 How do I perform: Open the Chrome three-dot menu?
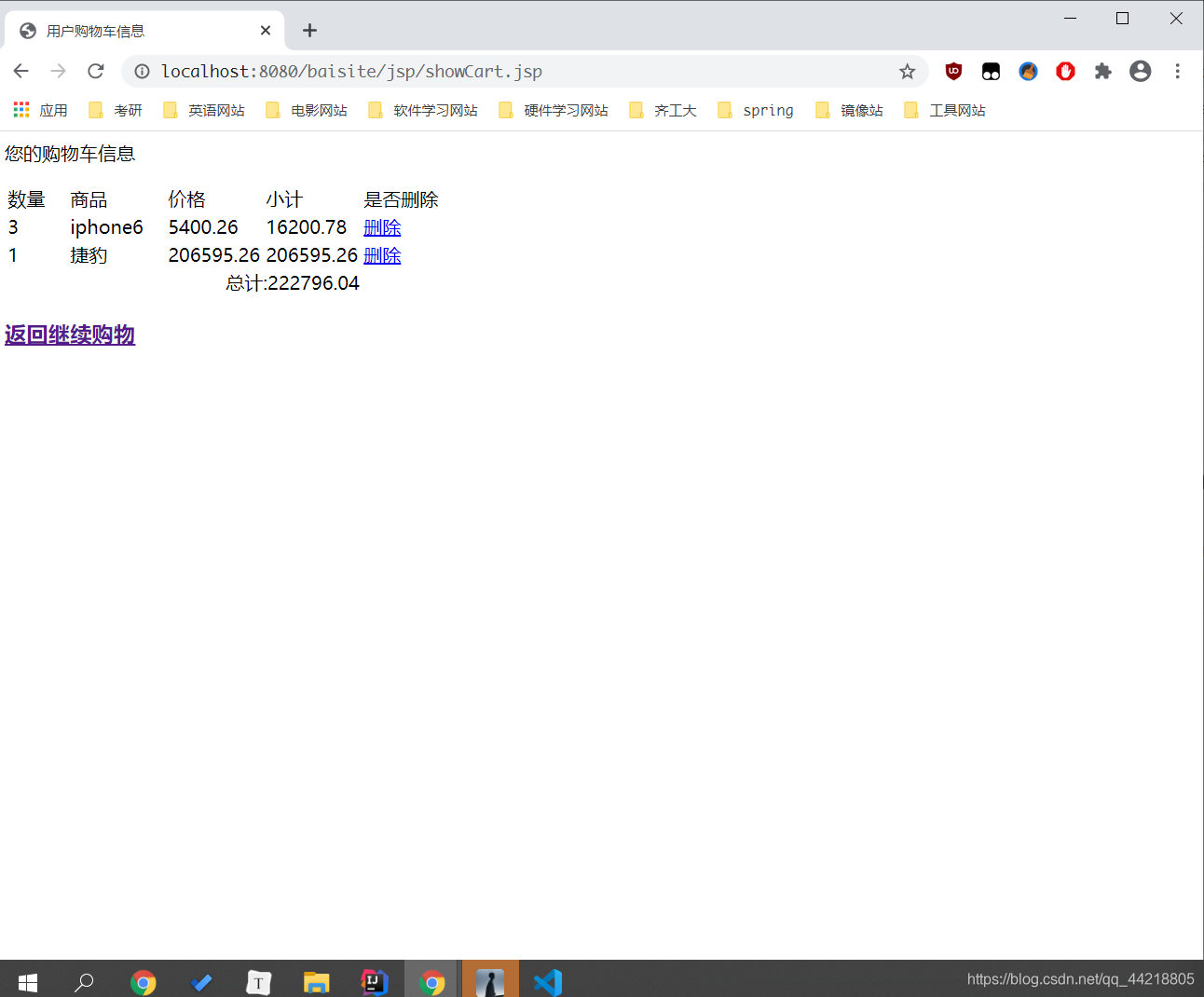tap(1177, 71)
